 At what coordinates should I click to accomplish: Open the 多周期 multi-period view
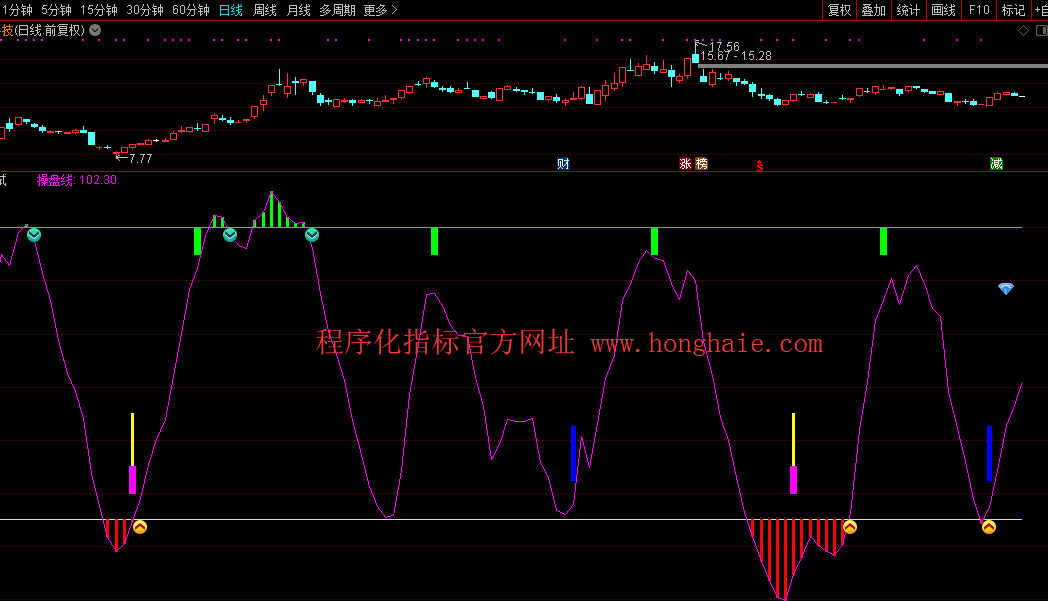(338, 10)
